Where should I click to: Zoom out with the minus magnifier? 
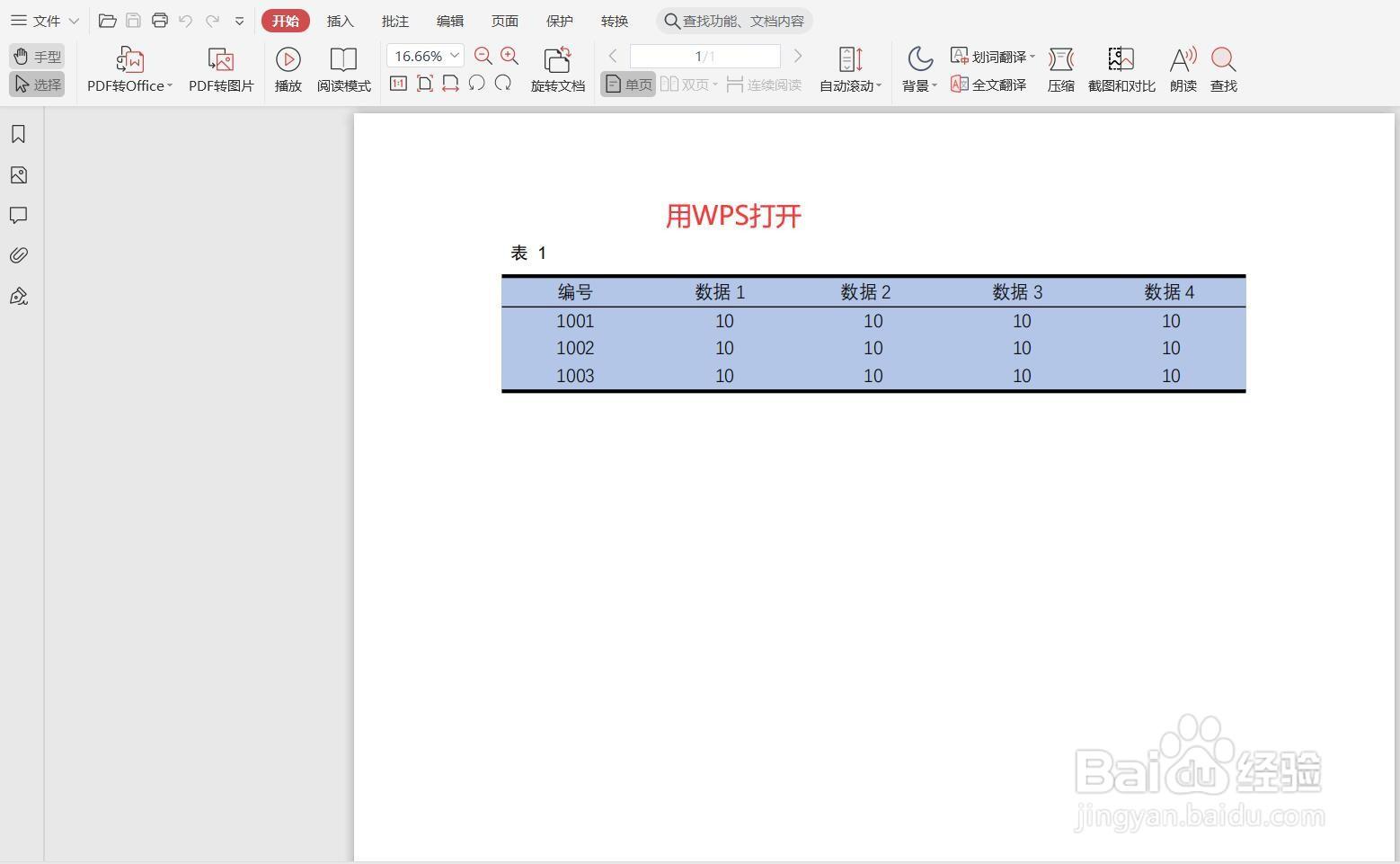[x=483, y=56]
